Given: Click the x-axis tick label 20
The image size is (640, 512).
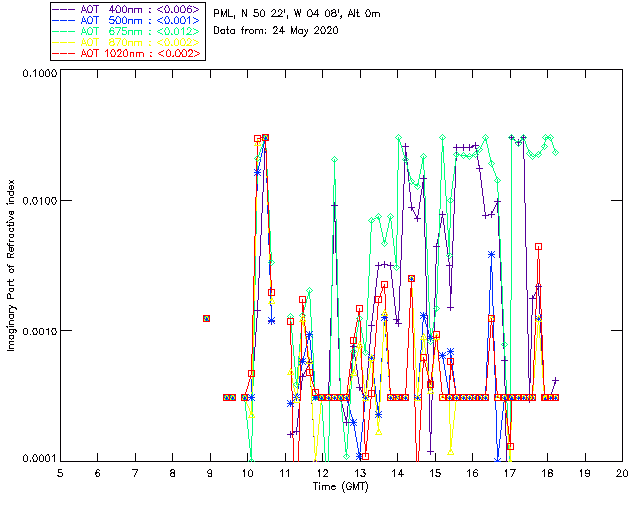Looking at the screenshot, I should click(x=622, y=472).
